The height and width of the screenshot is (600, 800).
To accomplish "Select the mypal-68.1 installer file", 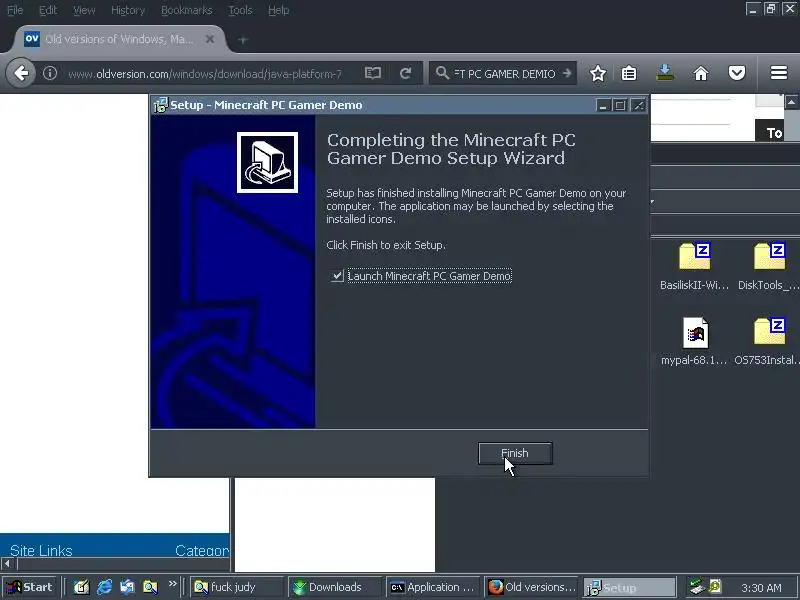I will point(694,341).
